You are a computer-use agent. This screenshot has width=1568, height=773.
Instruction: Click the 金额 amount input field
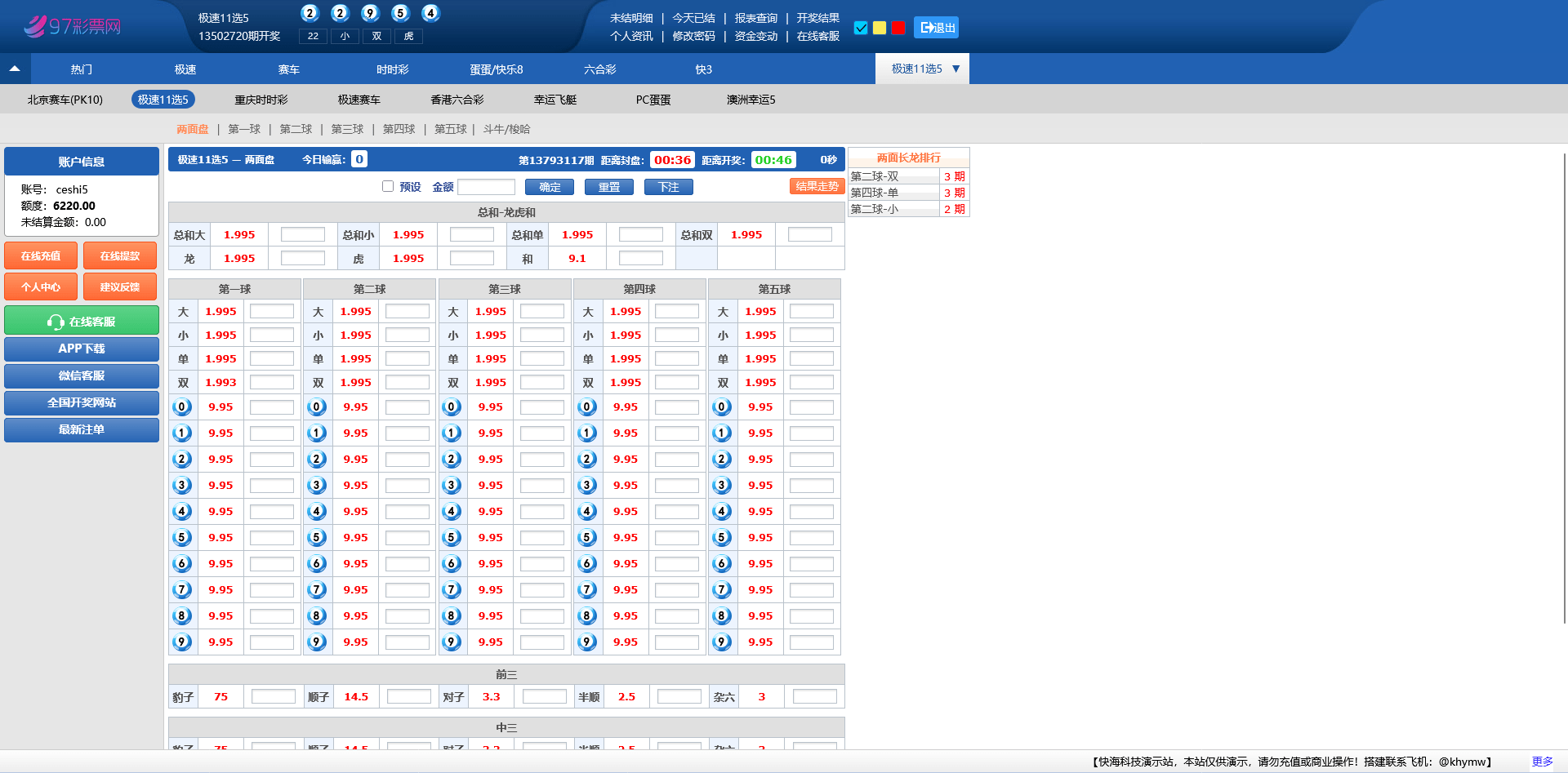(x=487, y=187)
